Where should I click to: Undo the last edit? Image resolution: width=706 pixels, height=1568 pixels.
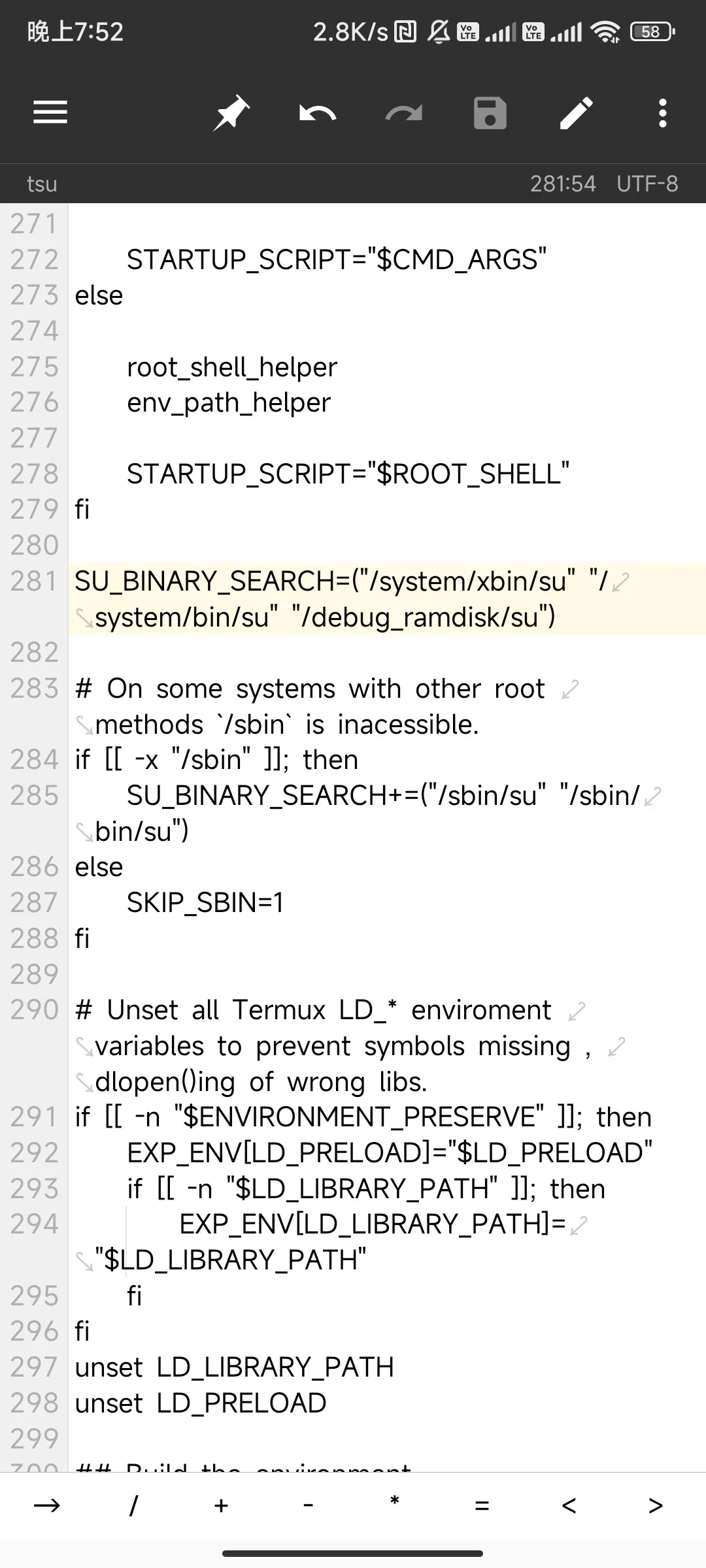(x=318, y=113)
